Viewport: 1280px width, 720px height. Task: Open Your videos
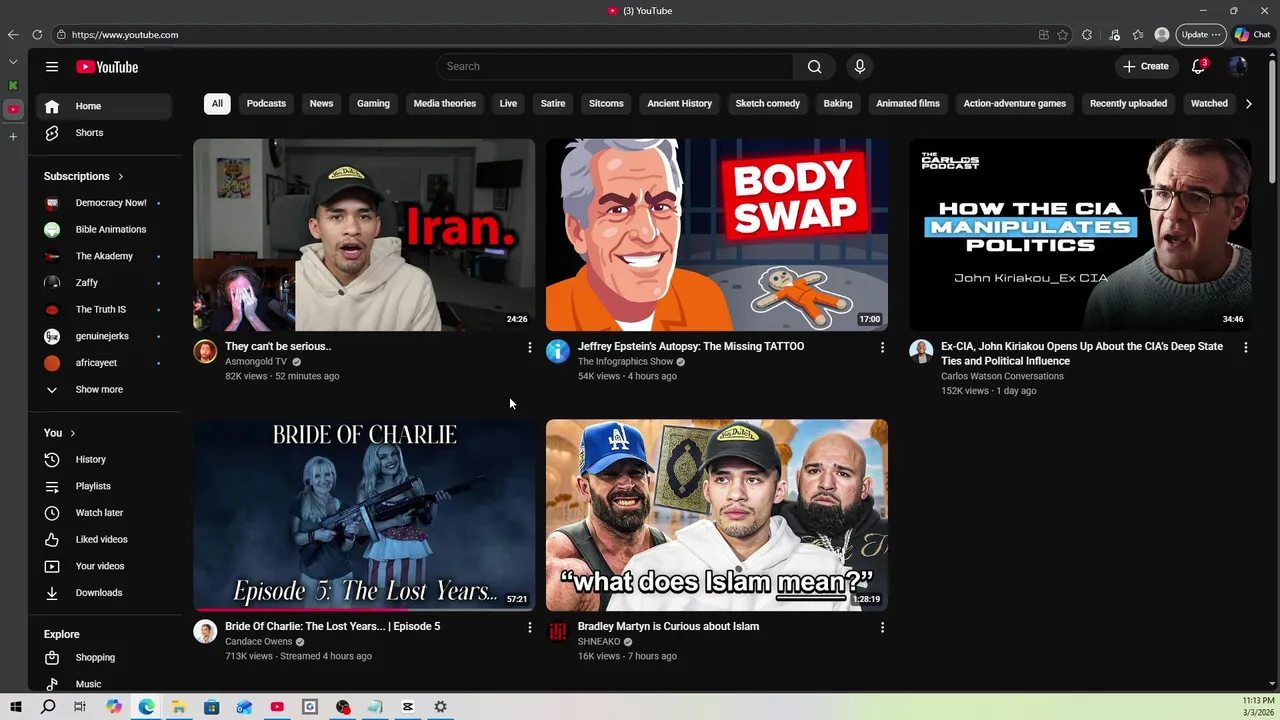pyautogui.click(x=104, y=566)
